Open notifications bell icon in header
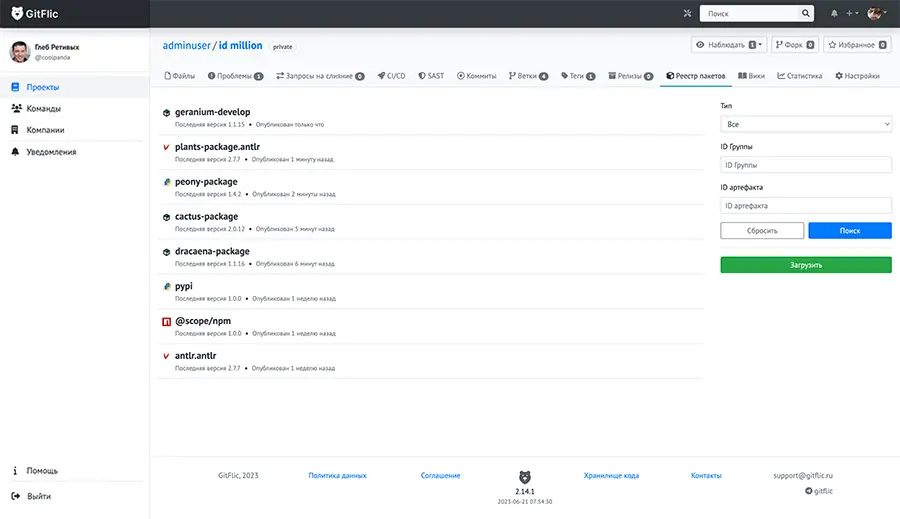 tap(834, 13)
